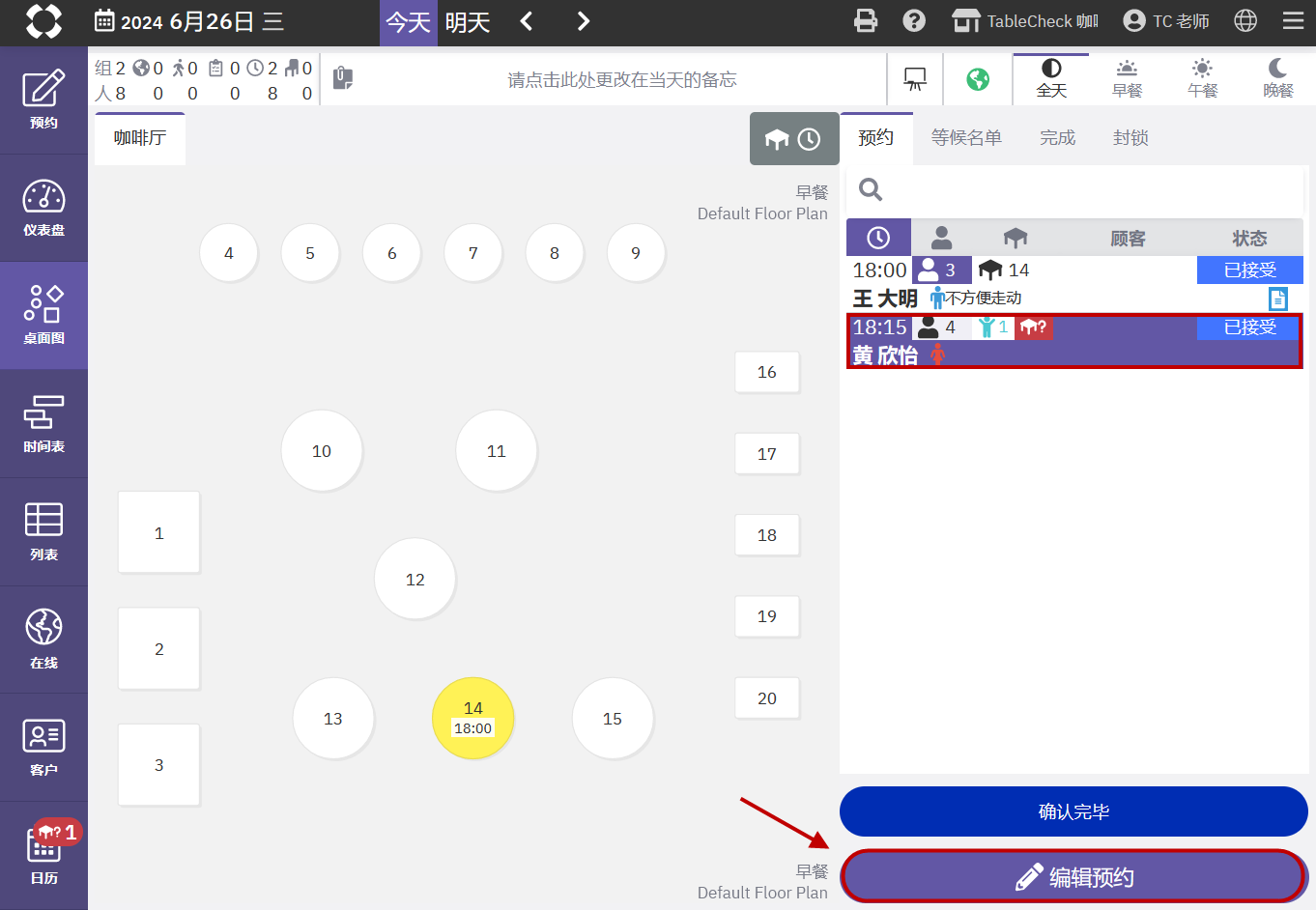Viewport: 1316px width, 910px height.
Task: Sort by the table column header icon
Action: pyautogui.click(x=1016, y=238)
